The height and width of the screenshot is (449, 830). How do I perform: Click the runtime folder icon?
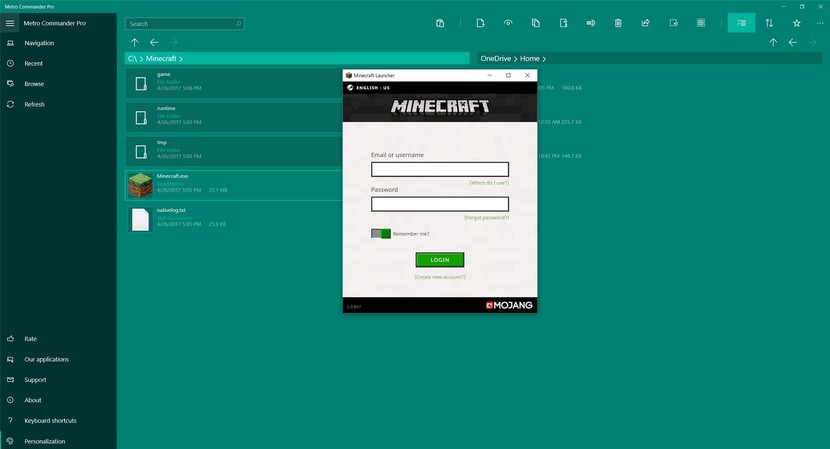(141, 118)
